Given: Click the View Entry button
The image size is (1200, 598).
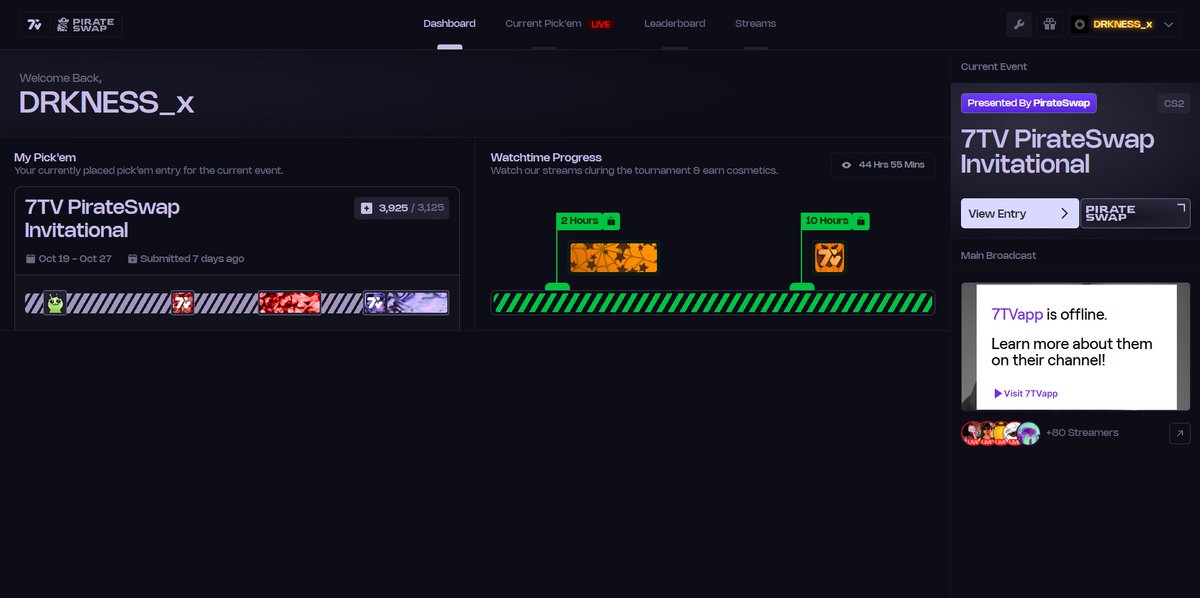Looking at the screenshot, I should 1020,213.
